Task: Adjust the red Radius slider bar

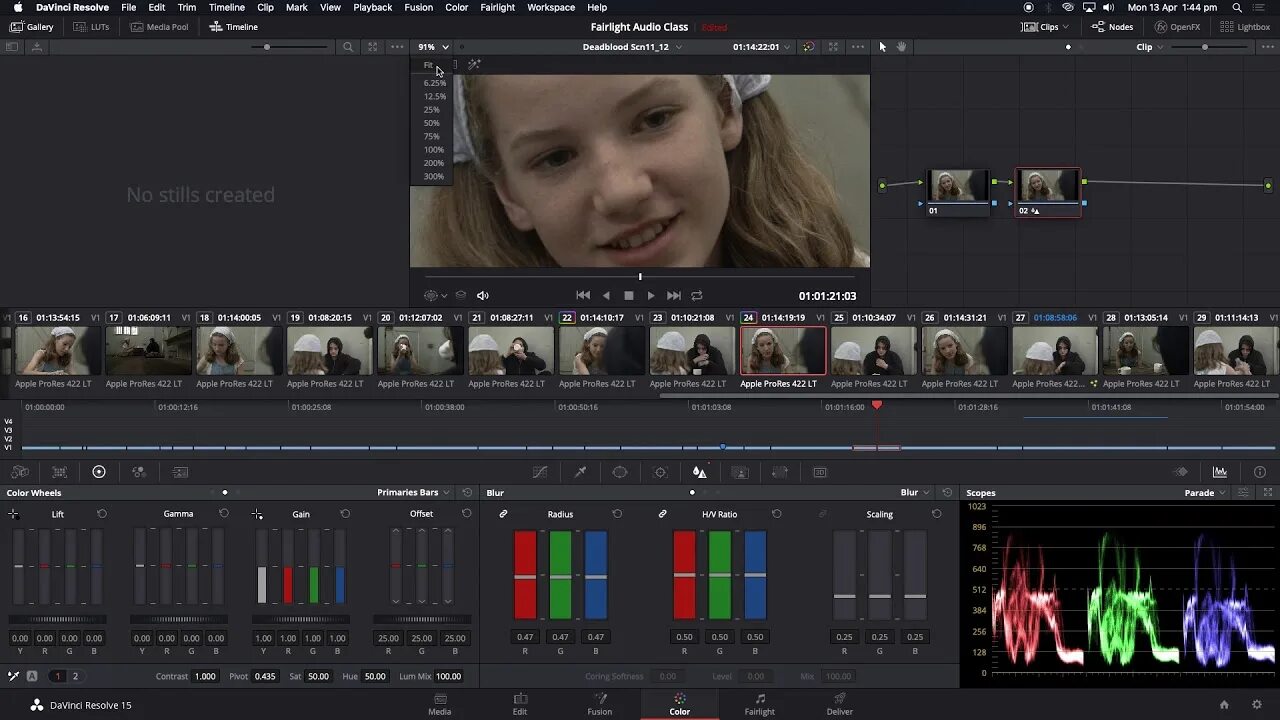Action: (x=525, y=575)
